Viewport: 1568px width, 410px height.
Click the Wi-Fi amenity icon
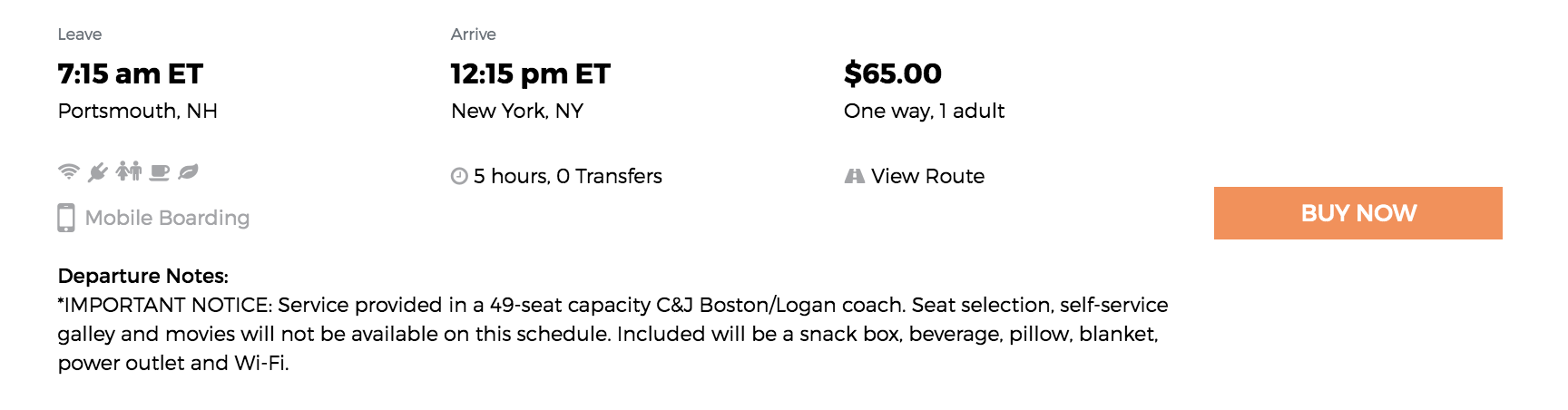[69, 171]
